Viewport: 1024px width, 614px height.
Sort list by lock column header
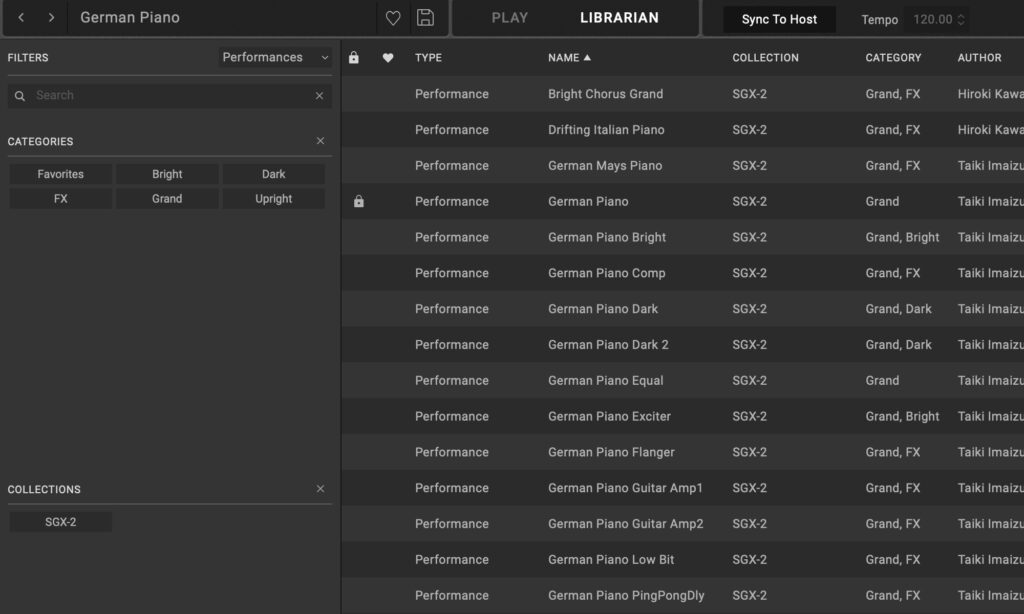point(354,58)
